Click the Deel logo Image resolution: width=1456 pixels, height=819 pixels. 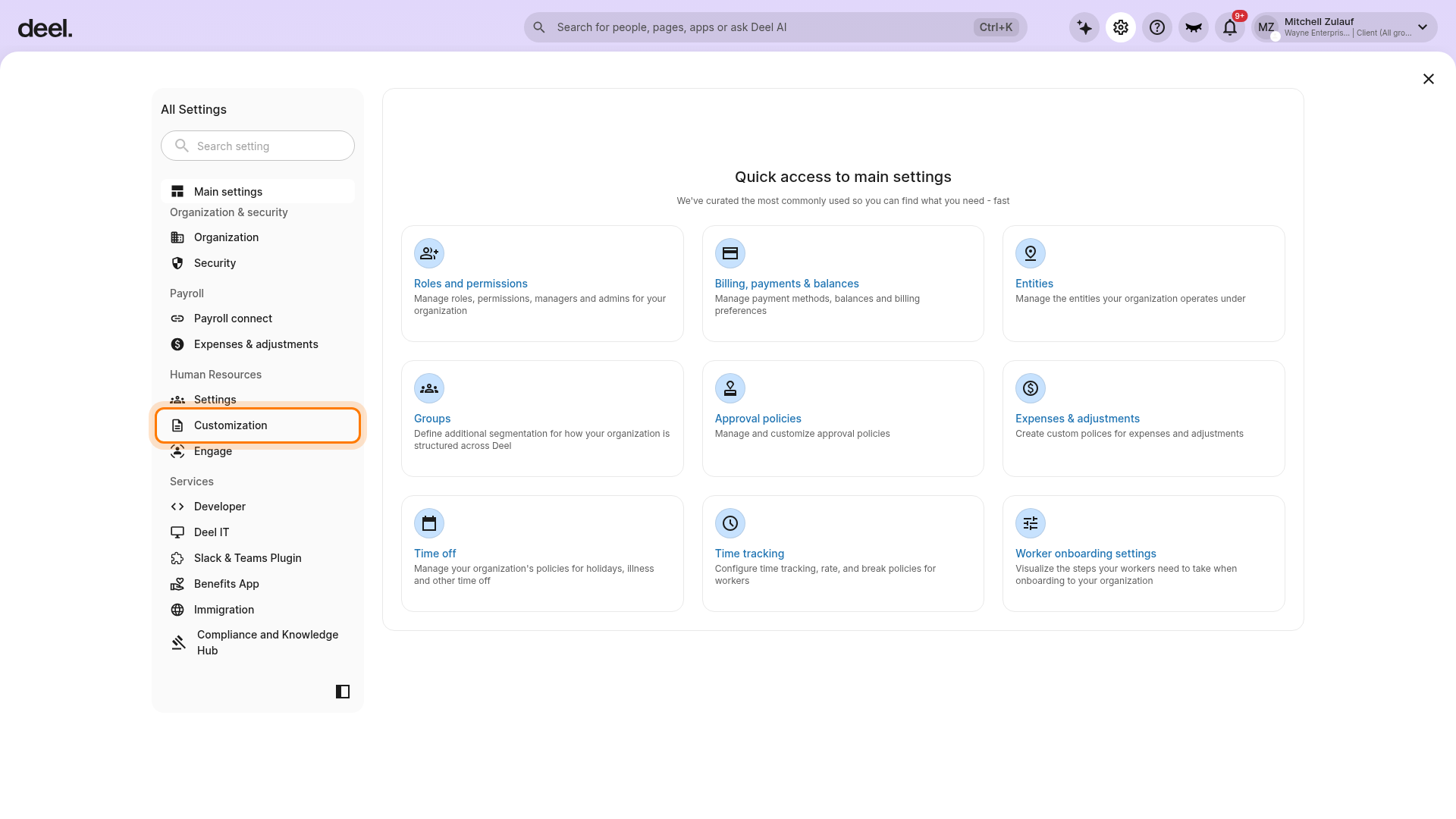(45, 28)
